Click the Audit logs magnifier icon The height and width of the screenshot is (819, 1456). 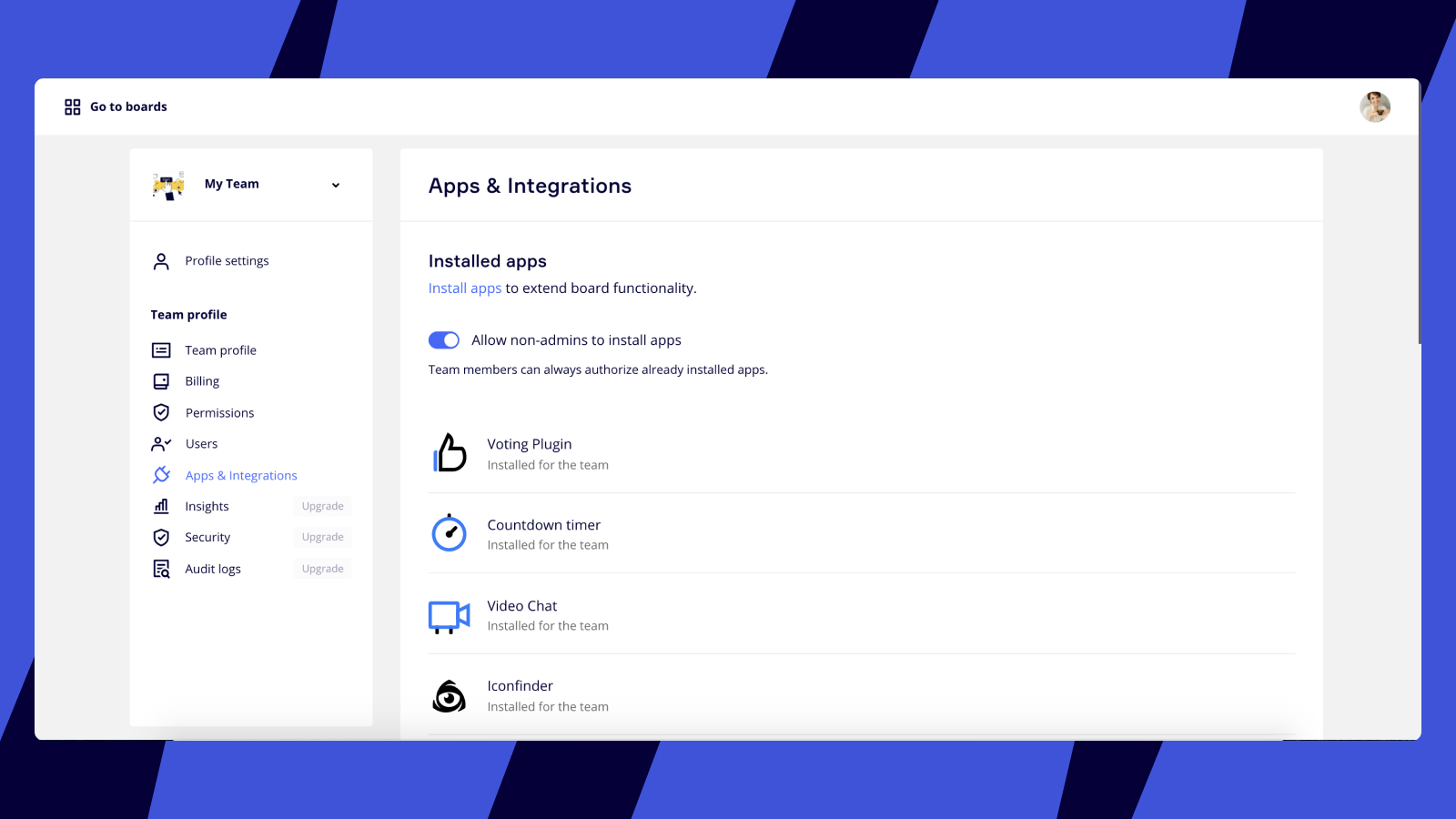tap(161, 568)
